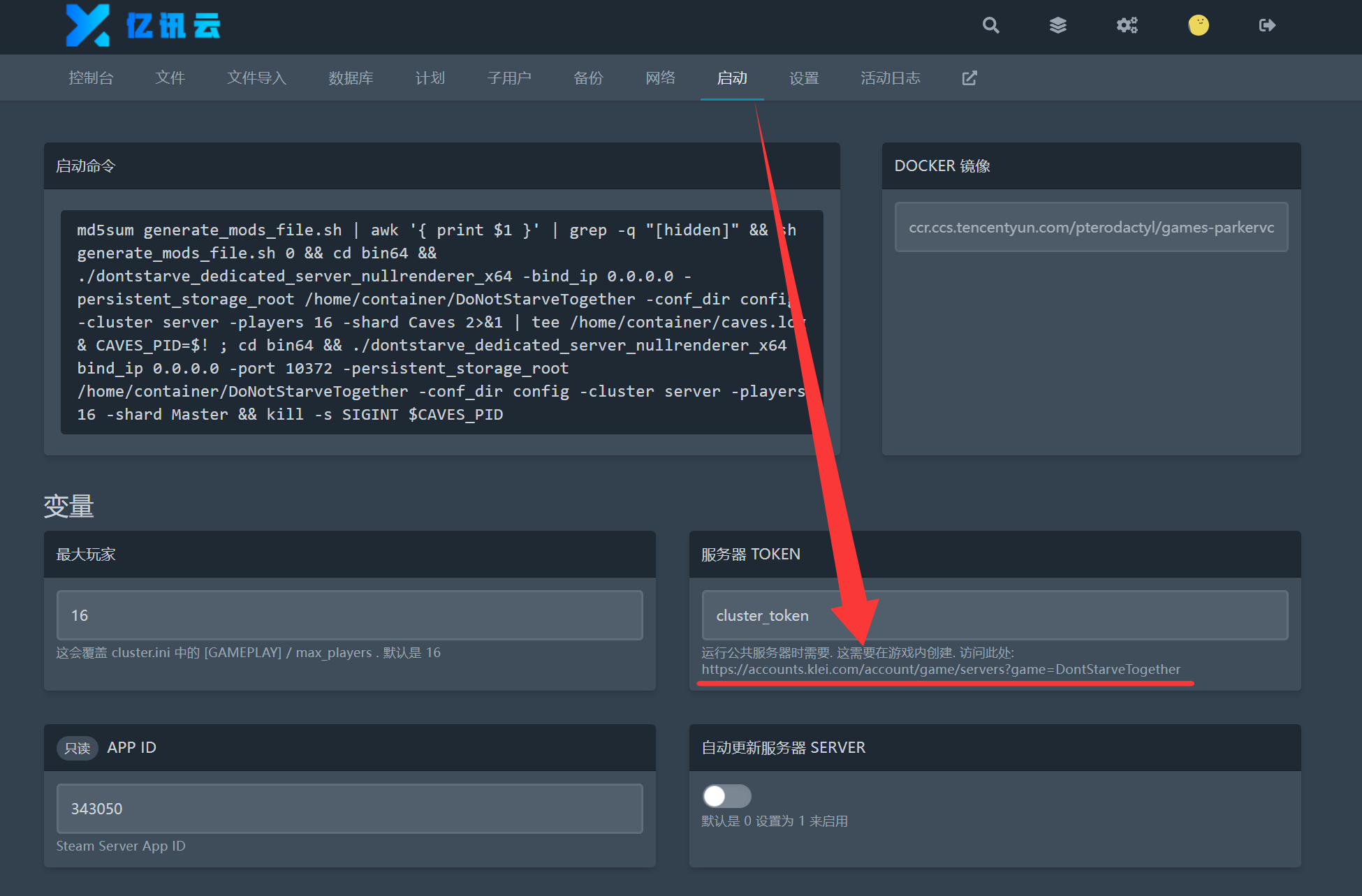Screen dimensions: 1362x896
Task: Select the 备份 tab
Action: click(588, 78)
